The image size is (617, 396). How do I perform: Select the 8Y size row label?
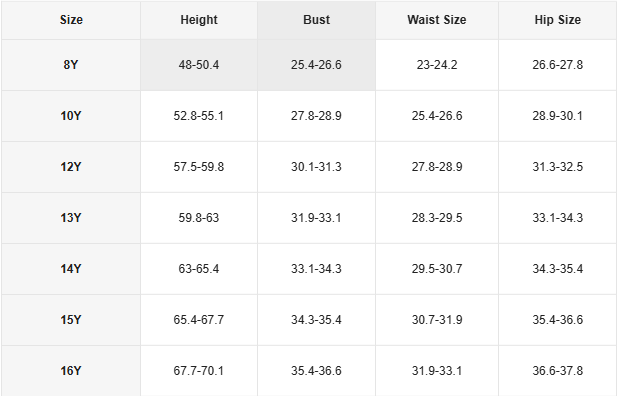click(71, 65)
